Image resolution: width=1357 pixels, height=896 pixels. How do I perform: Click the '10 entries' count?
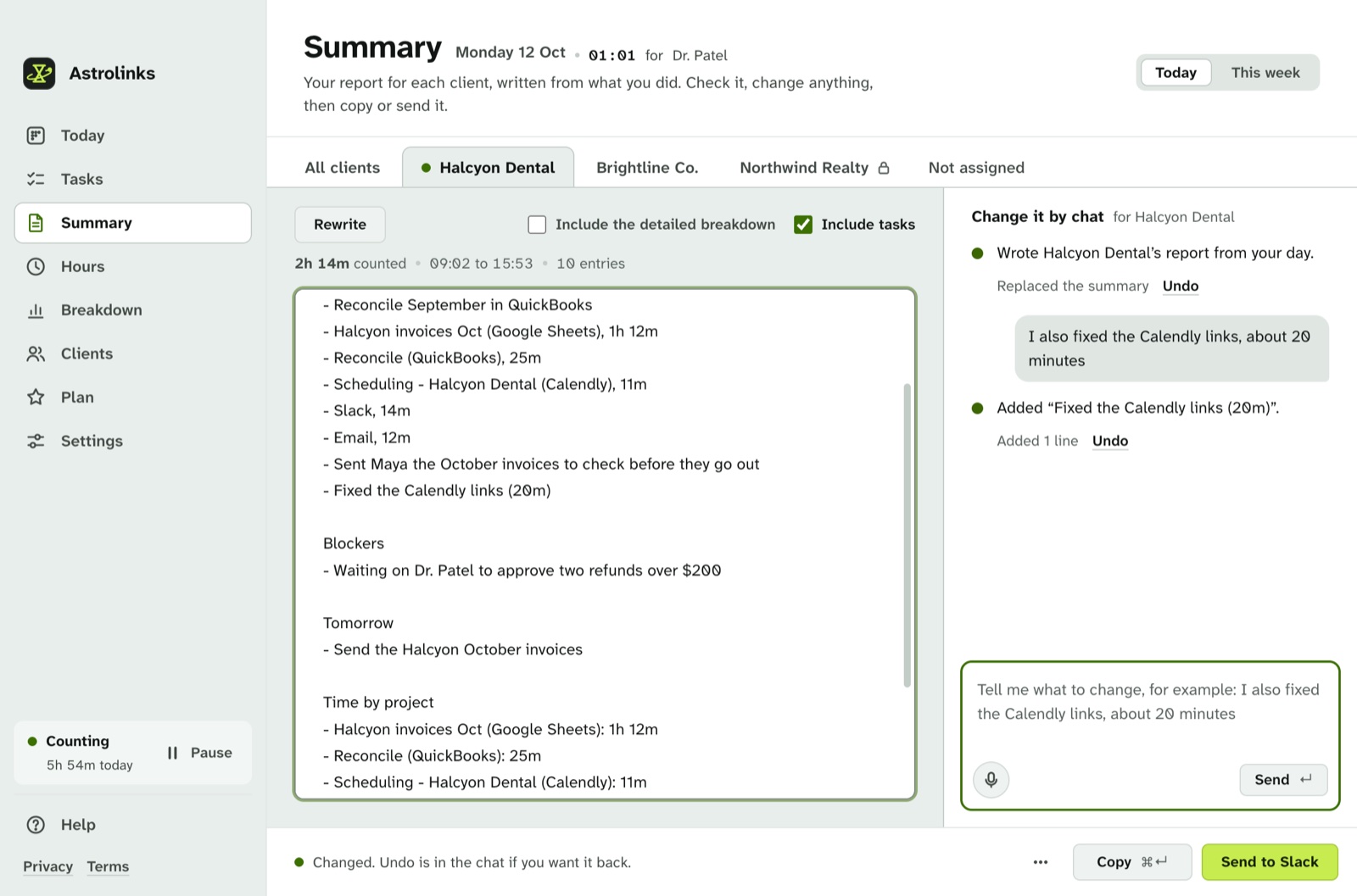(x=590, y=264)
